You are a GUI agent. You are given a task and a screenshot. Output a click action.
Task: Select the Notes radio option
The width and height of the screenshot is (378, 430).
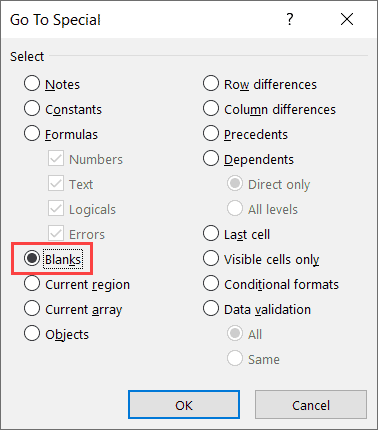pos(32,83)
